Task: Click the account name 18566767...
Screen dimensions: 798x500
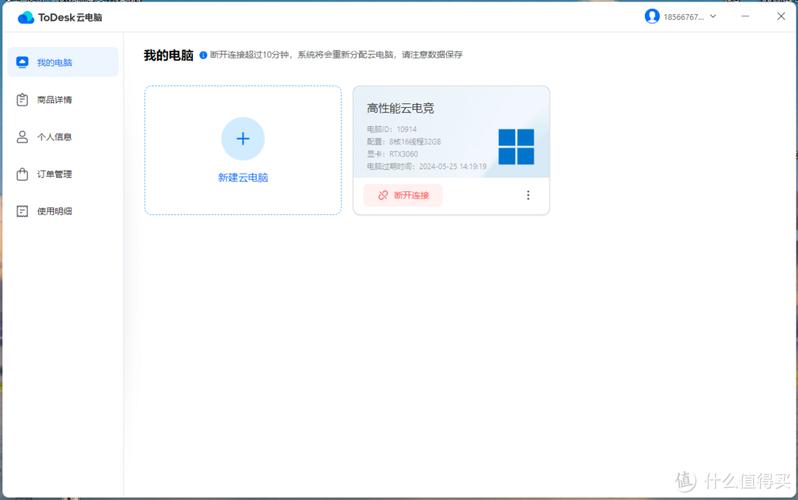Action: coord(683,17)
